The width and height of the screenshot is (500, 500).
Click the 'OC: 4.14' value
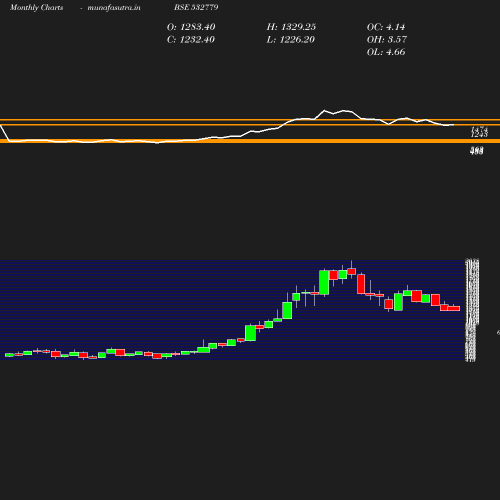386,27
